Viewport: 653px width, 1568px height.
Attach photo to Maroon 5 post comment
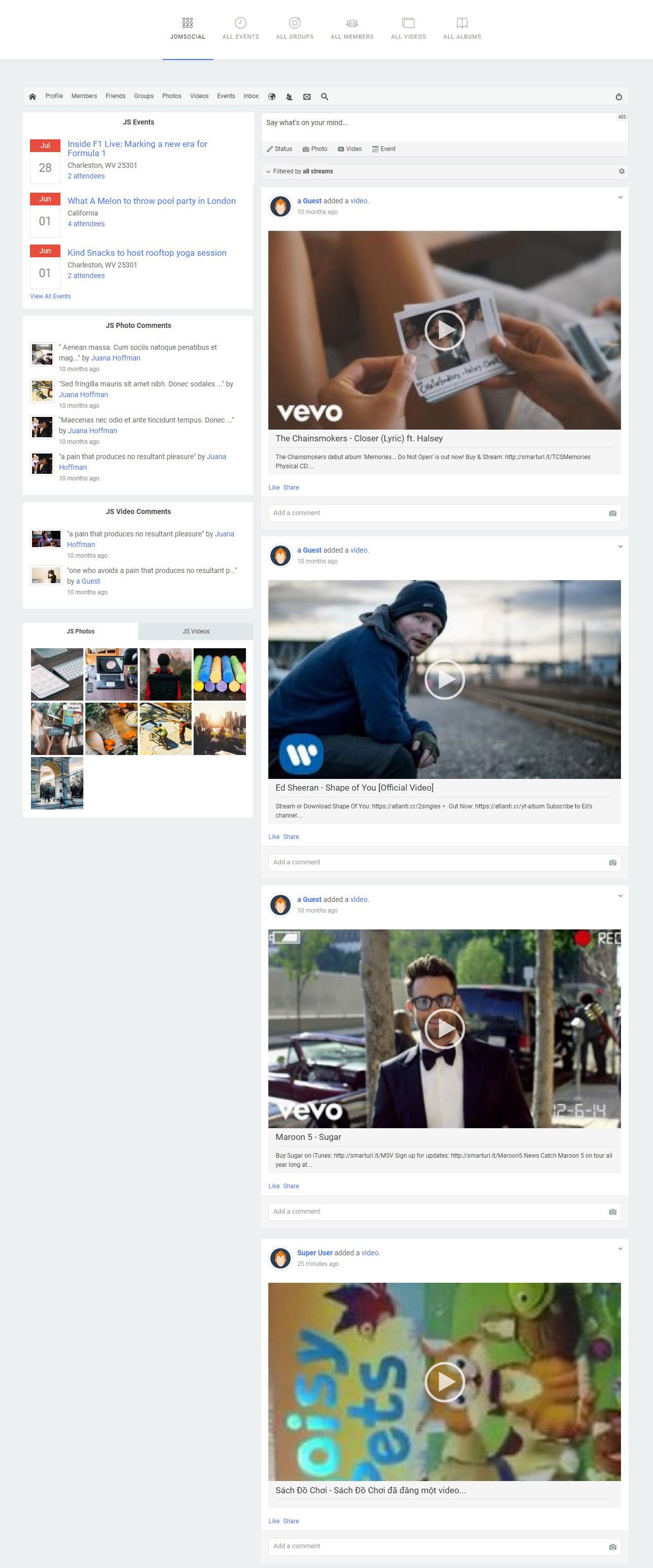[612, 1212]
